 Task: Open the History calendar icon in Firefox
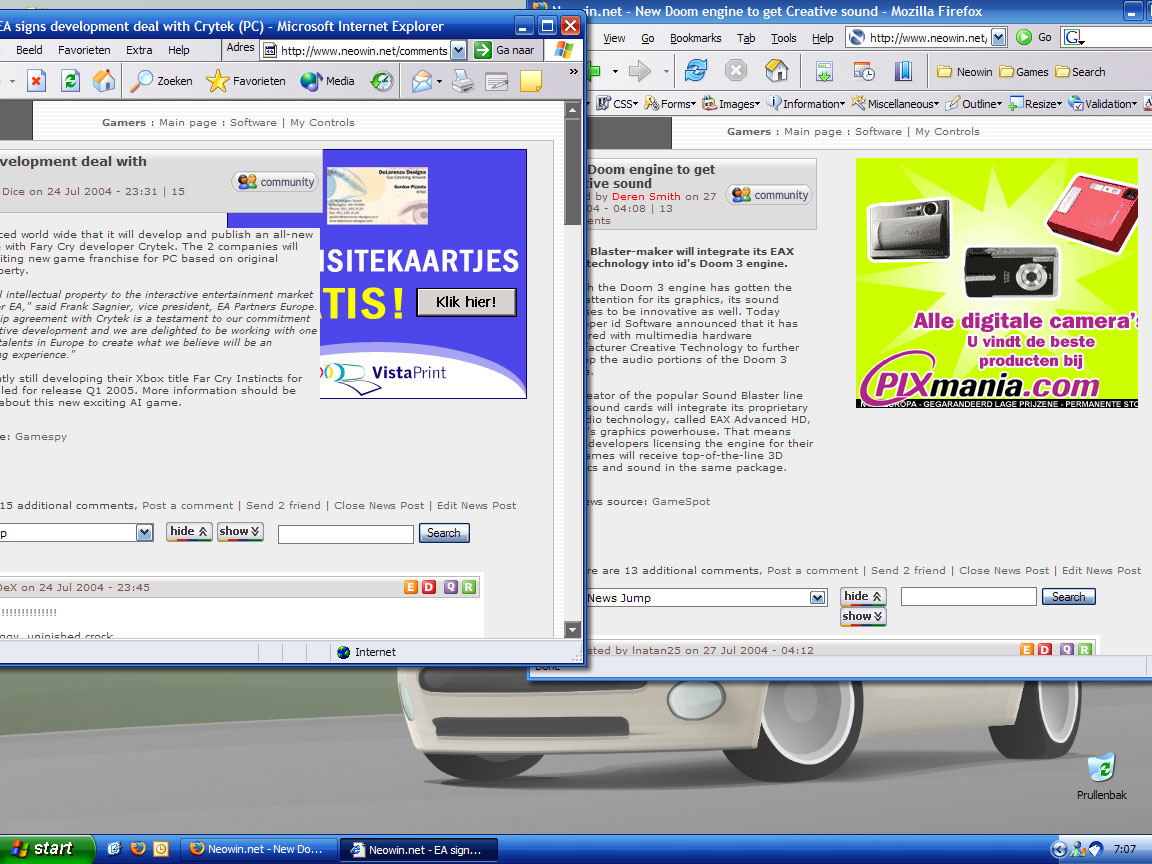point(864,71)
